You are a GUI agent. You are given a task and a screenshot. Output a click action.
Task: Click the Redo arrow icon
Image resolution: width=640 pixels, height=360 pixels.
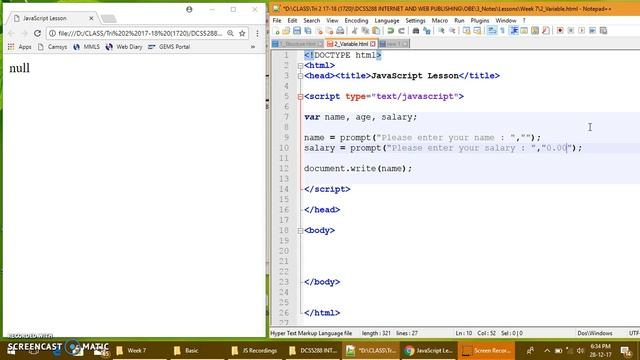pos(401,31)
